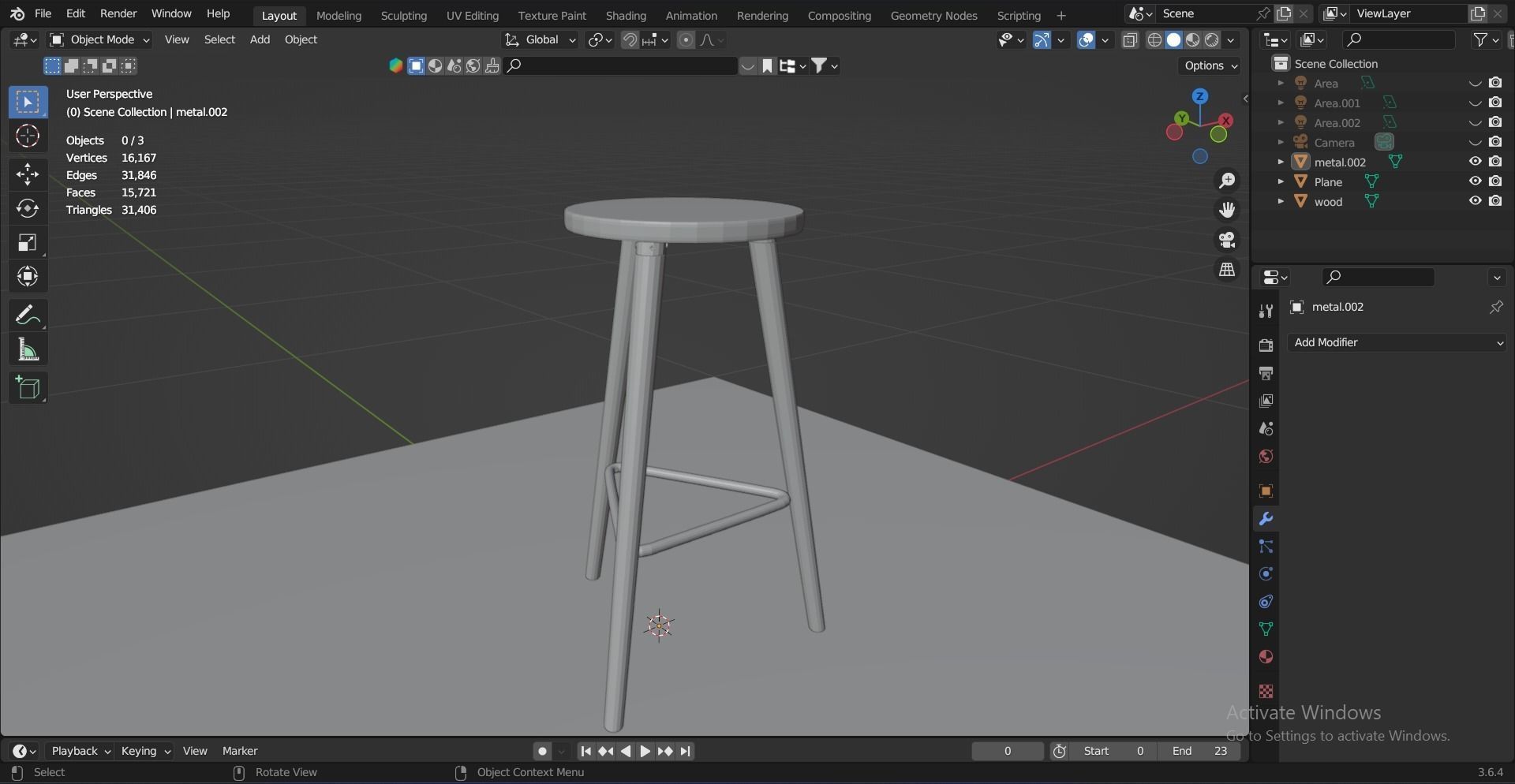
Task: Open the Keying dropdown
Action: pos(145,752)
